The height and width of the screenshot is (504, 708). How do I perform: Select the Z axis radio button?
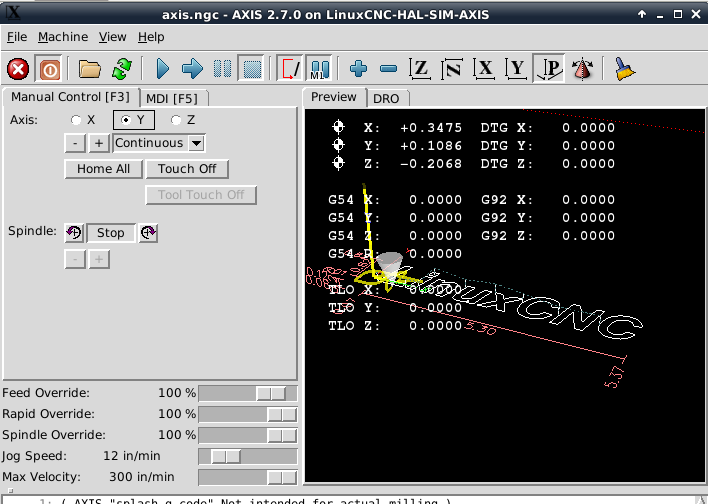pyautogui.click(x=183, y=120)
